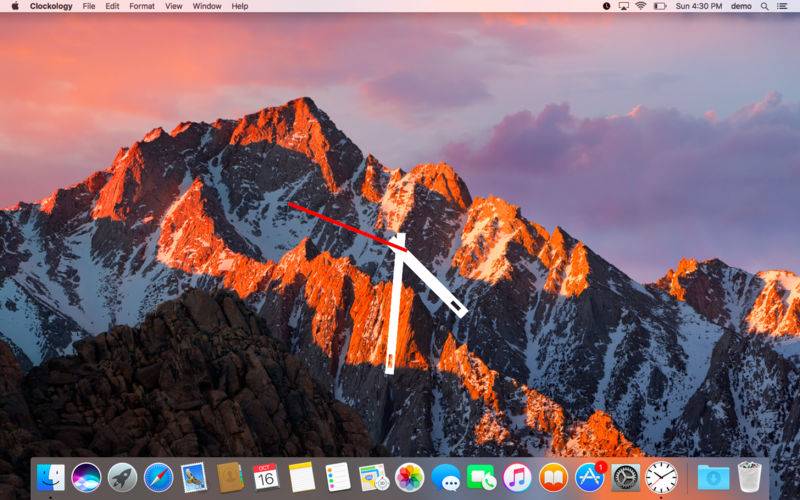
Task: Open Maps from the Dock
Action: point(373,478)
